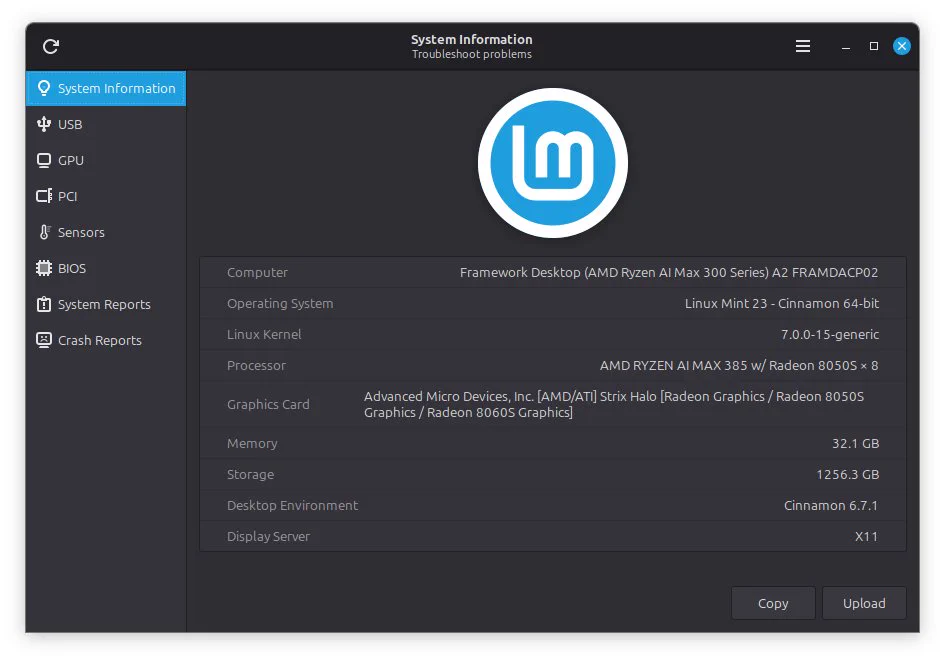Viewport: 945px width, 661px height.
Task: Click the Sensors thermometer icon
Action: coord(45,232)
